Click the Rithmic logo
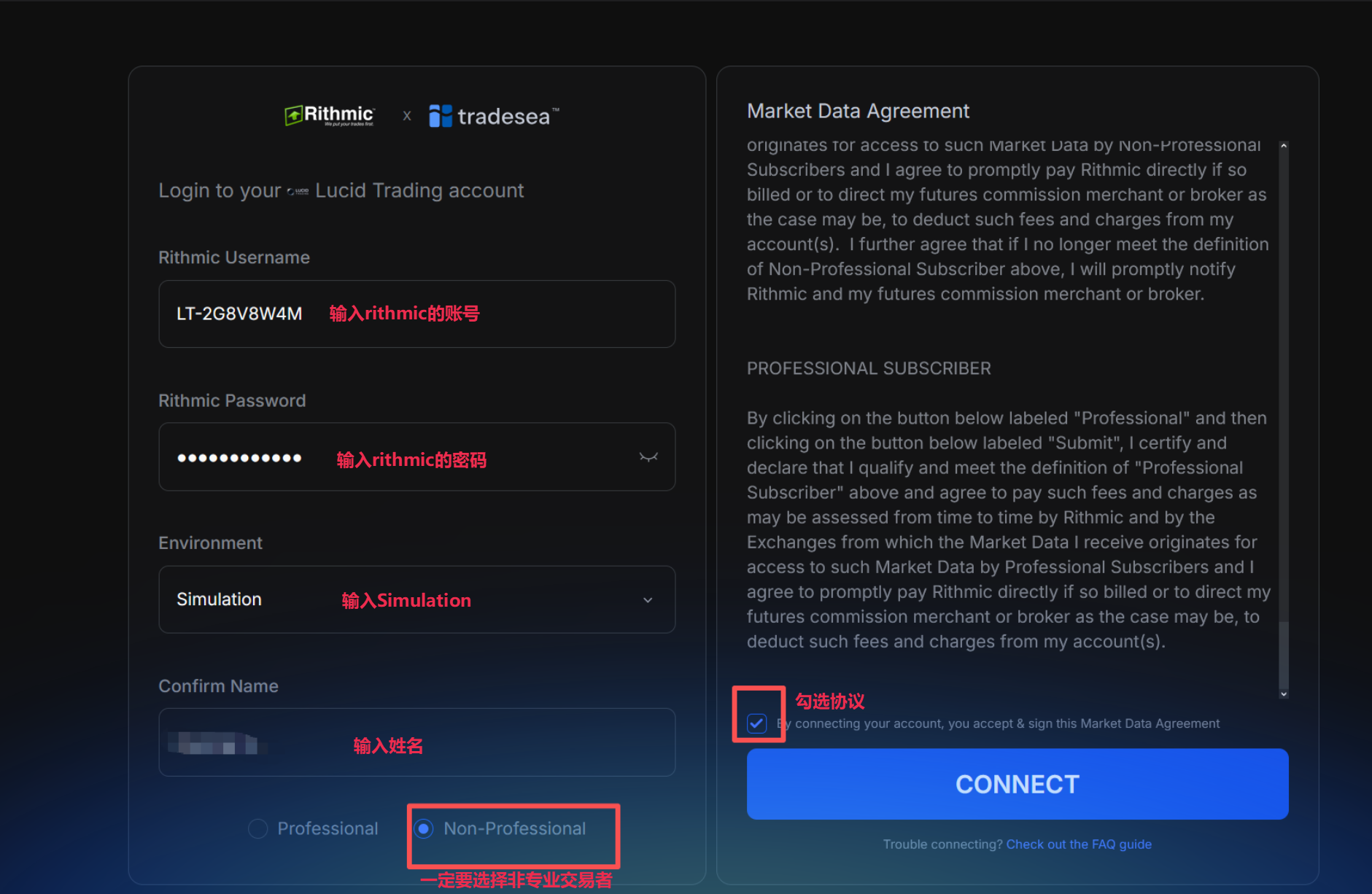Image resolution: width=1372 pixels, height=894 pixels. (x=330, y=115)
